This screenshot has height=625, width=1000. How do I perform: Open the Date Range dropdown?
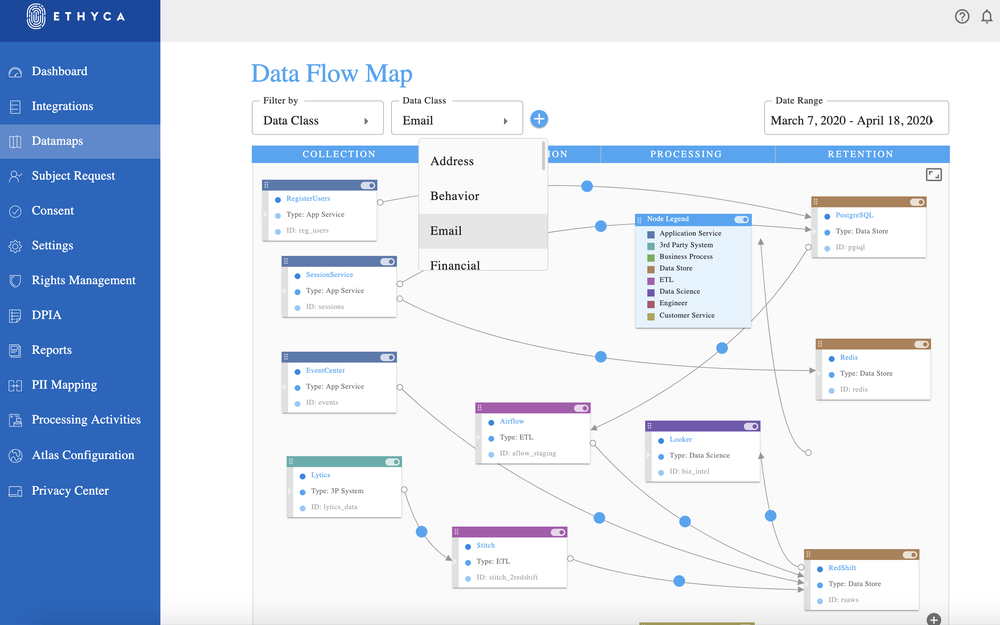pyautogui.click(x=857, y=118)
